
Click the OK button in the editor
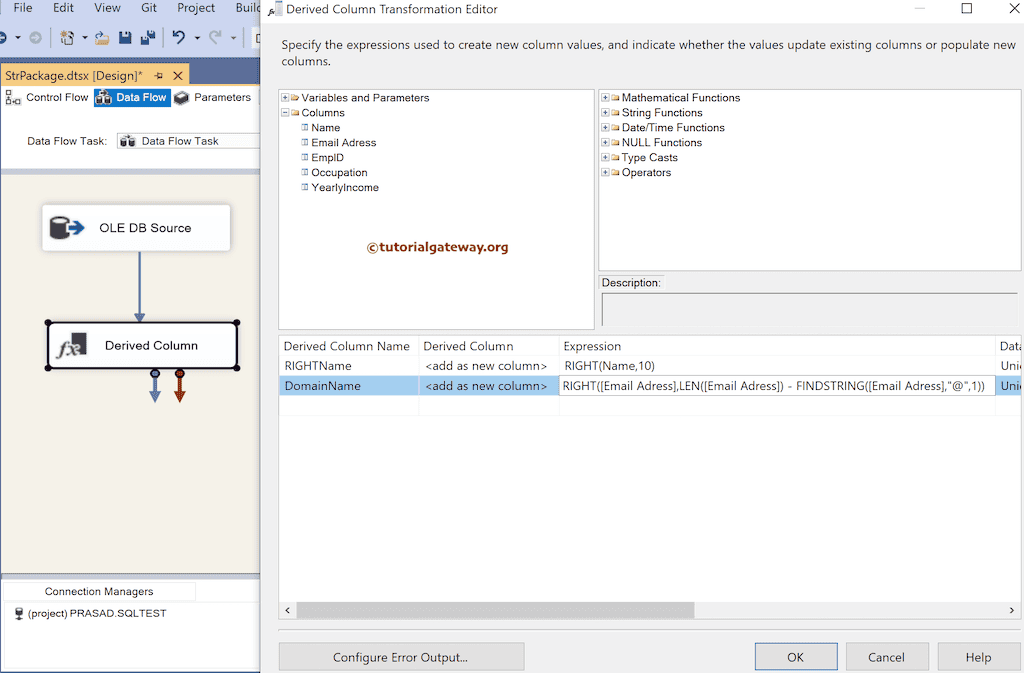(795, 656)
